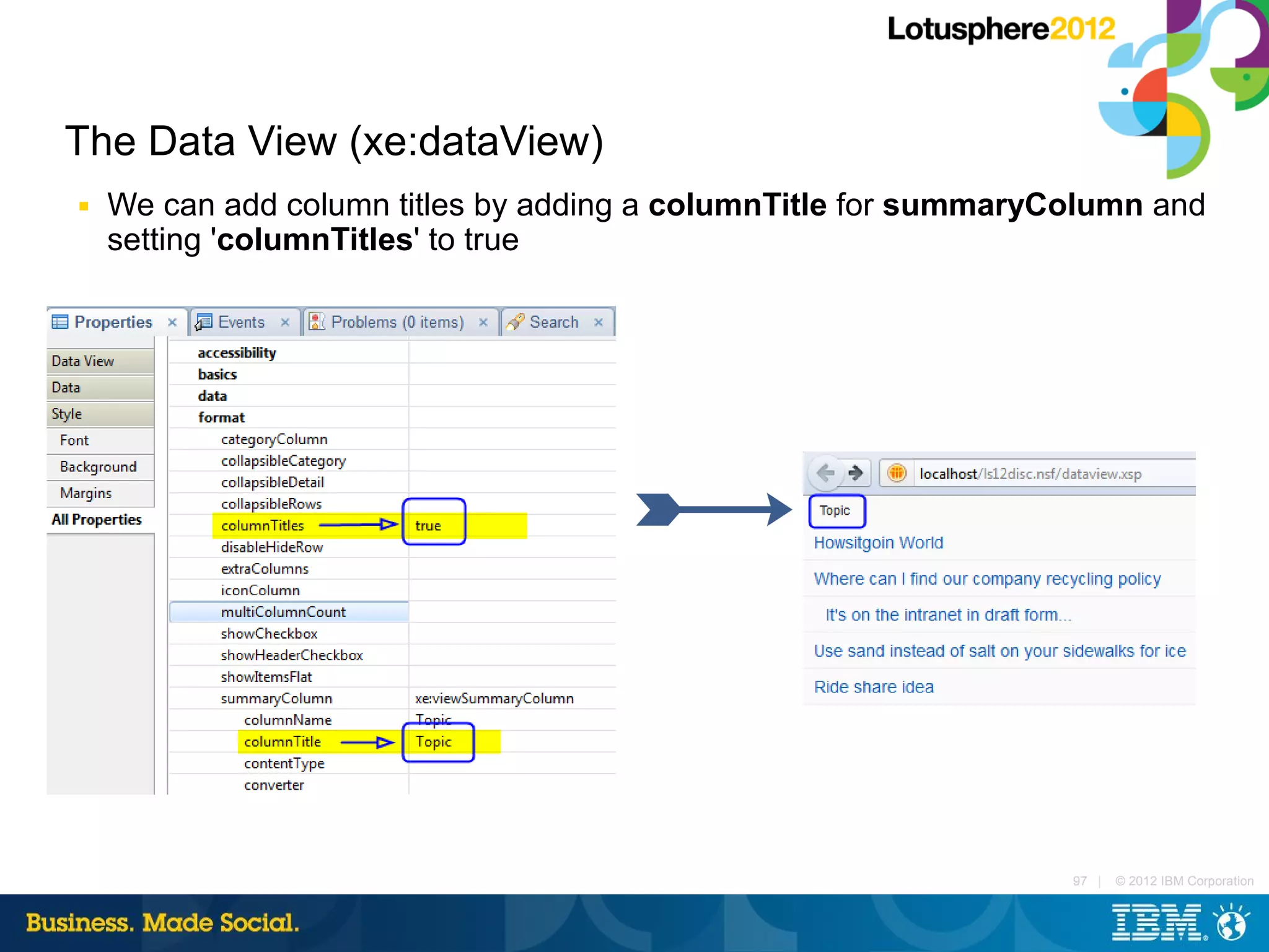
Task: Click the site identity icon in address bar
Action: tap(897, 474)
